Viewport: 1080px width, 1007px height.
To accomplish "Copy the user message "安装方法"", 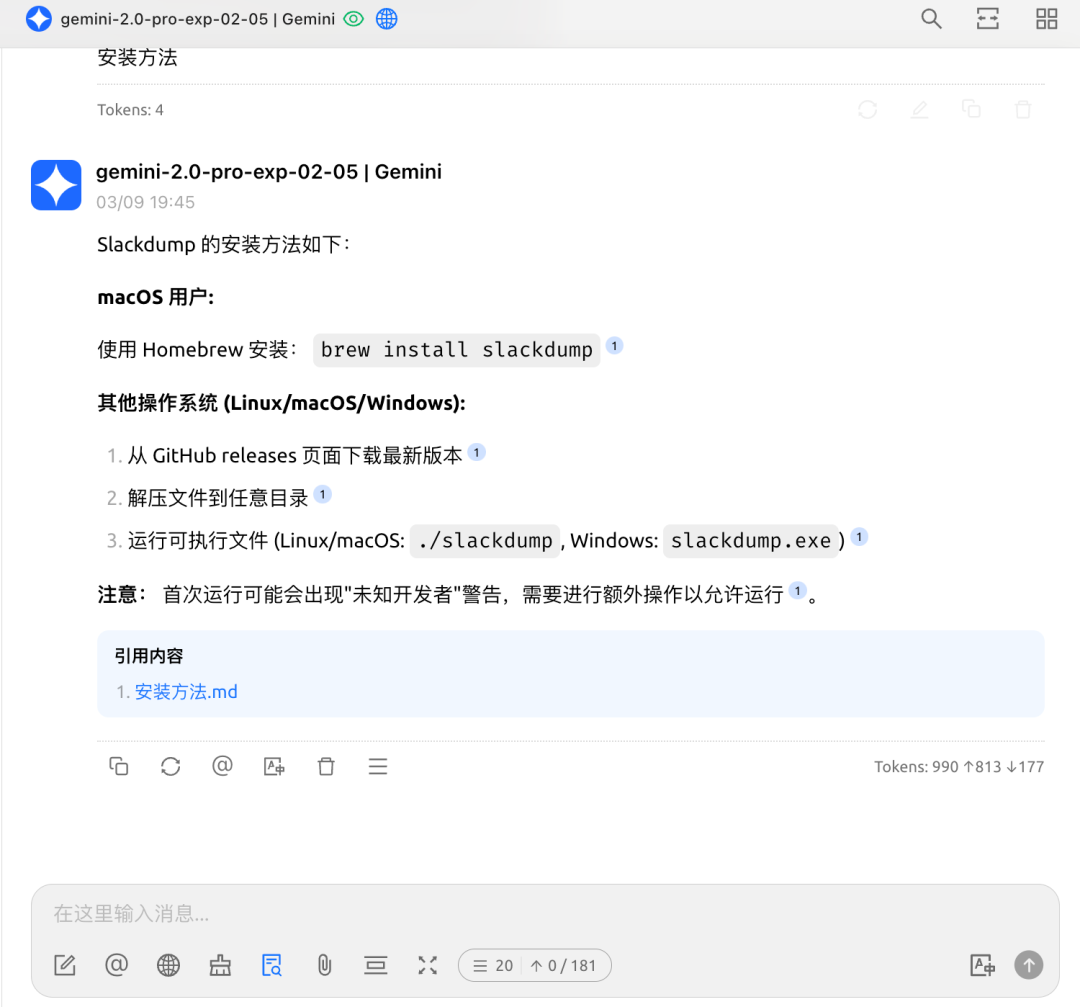I will click(x=971, y=110).
